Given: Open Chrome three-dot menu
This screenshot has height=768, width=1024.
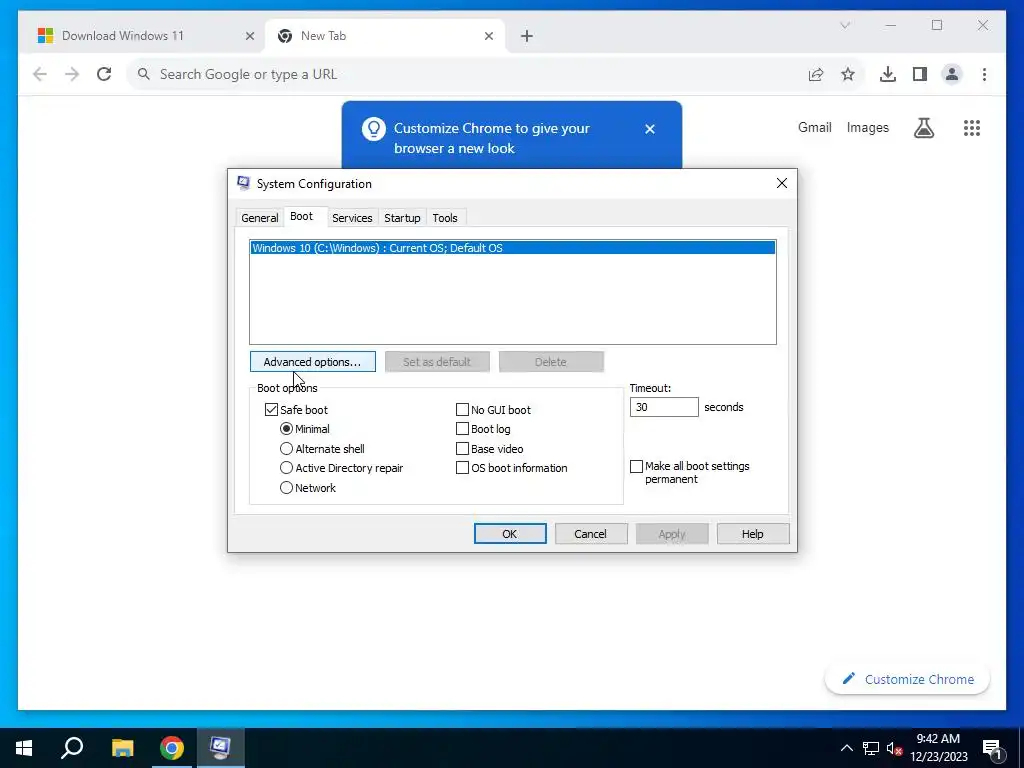Looking at the screenshot, I should (x=984, y=74).
